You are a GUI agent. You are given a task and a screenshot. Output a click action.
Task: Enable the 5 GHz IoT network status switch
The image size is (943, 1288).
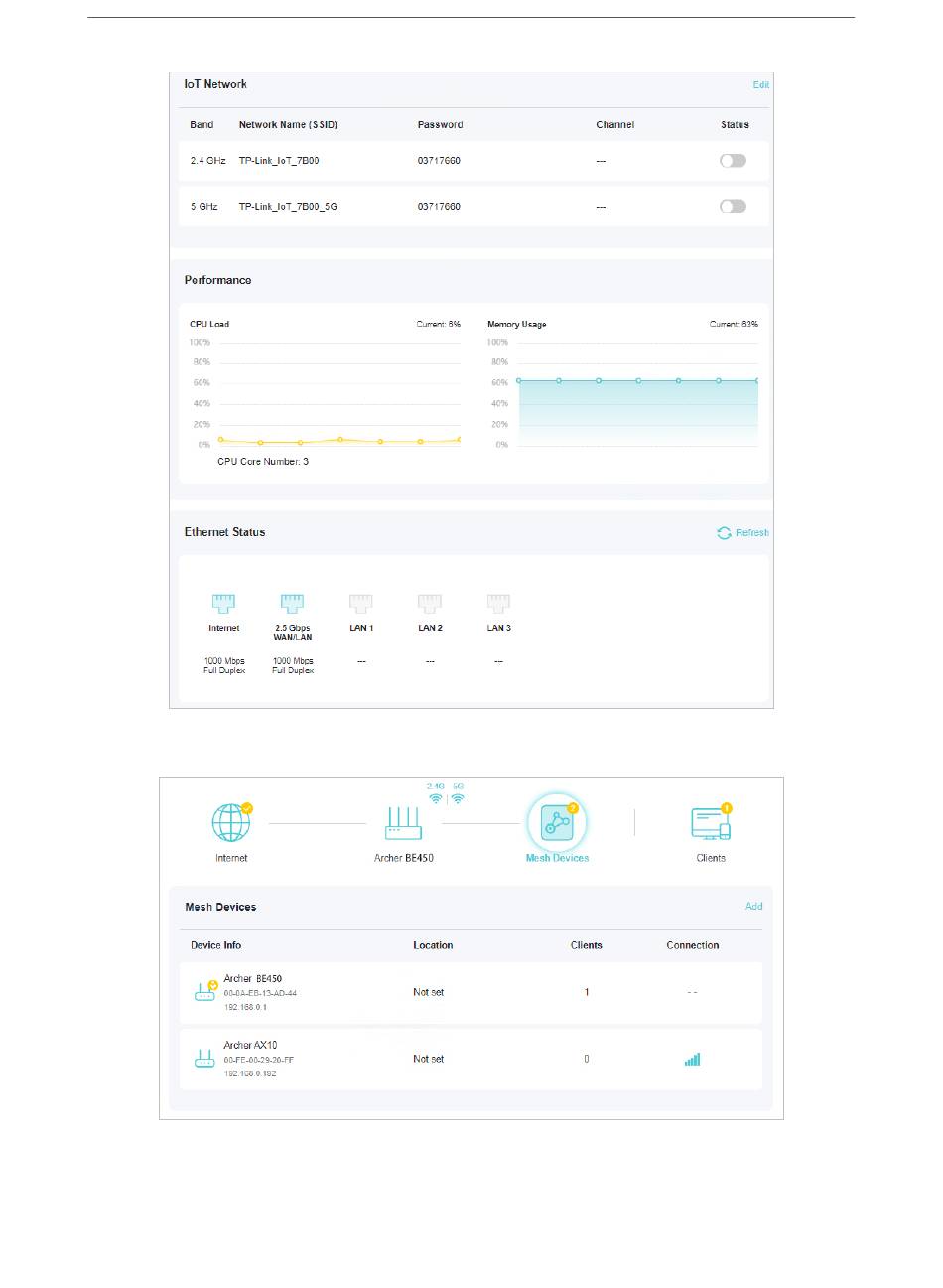[733, 207]
